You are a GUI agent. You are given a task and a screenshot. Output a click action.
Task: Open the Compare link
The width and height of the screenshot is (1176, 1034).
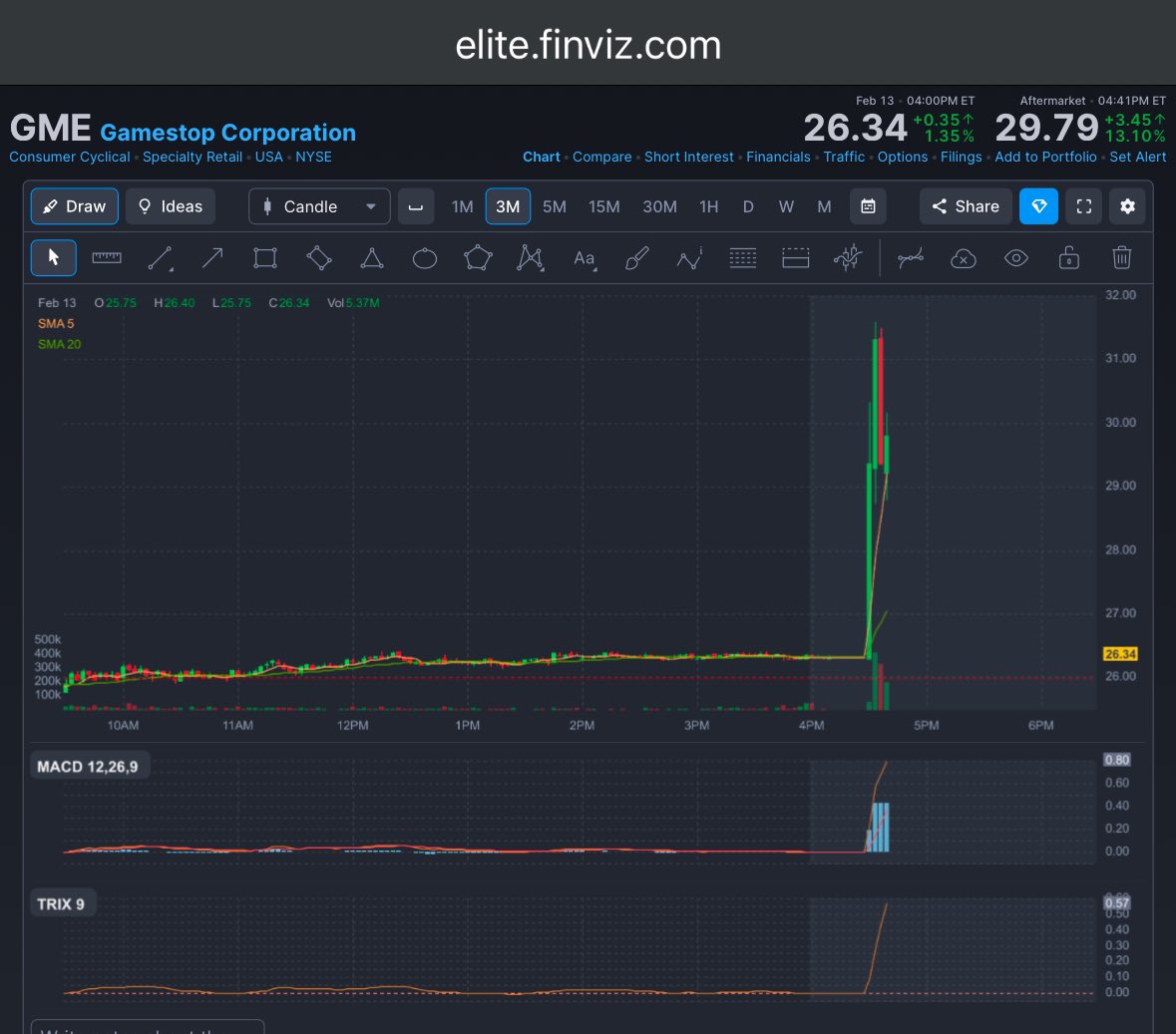tap(602, 157)
